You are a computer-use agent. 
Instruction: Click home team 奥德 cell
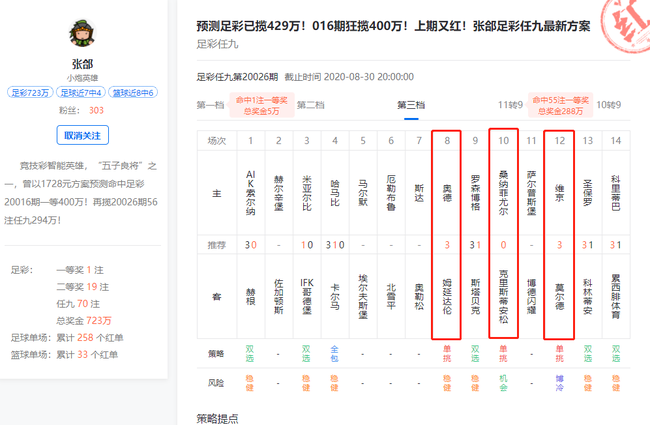pyautogui.click(x=447, y=193)
